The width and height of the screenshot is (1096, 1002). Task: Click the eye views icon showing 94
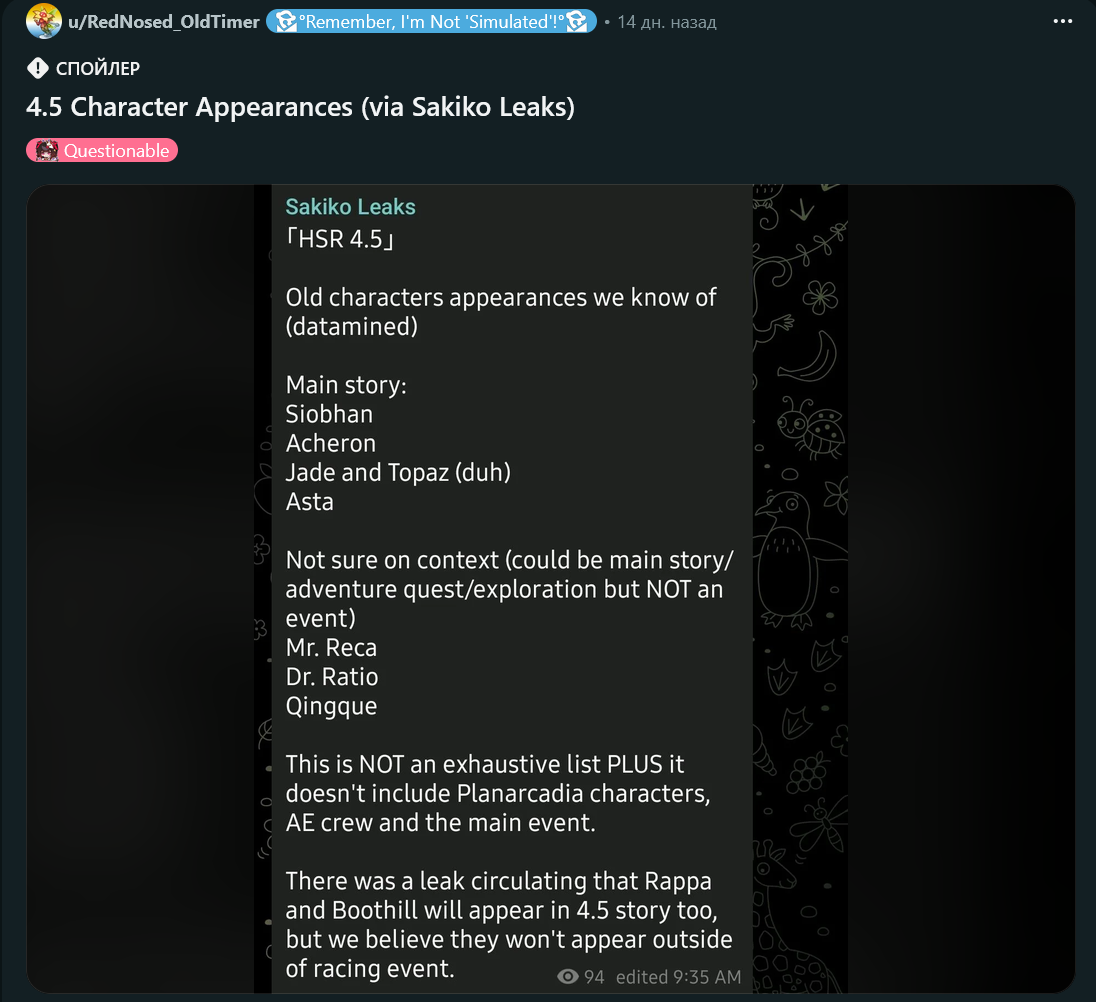click(568, 976)
